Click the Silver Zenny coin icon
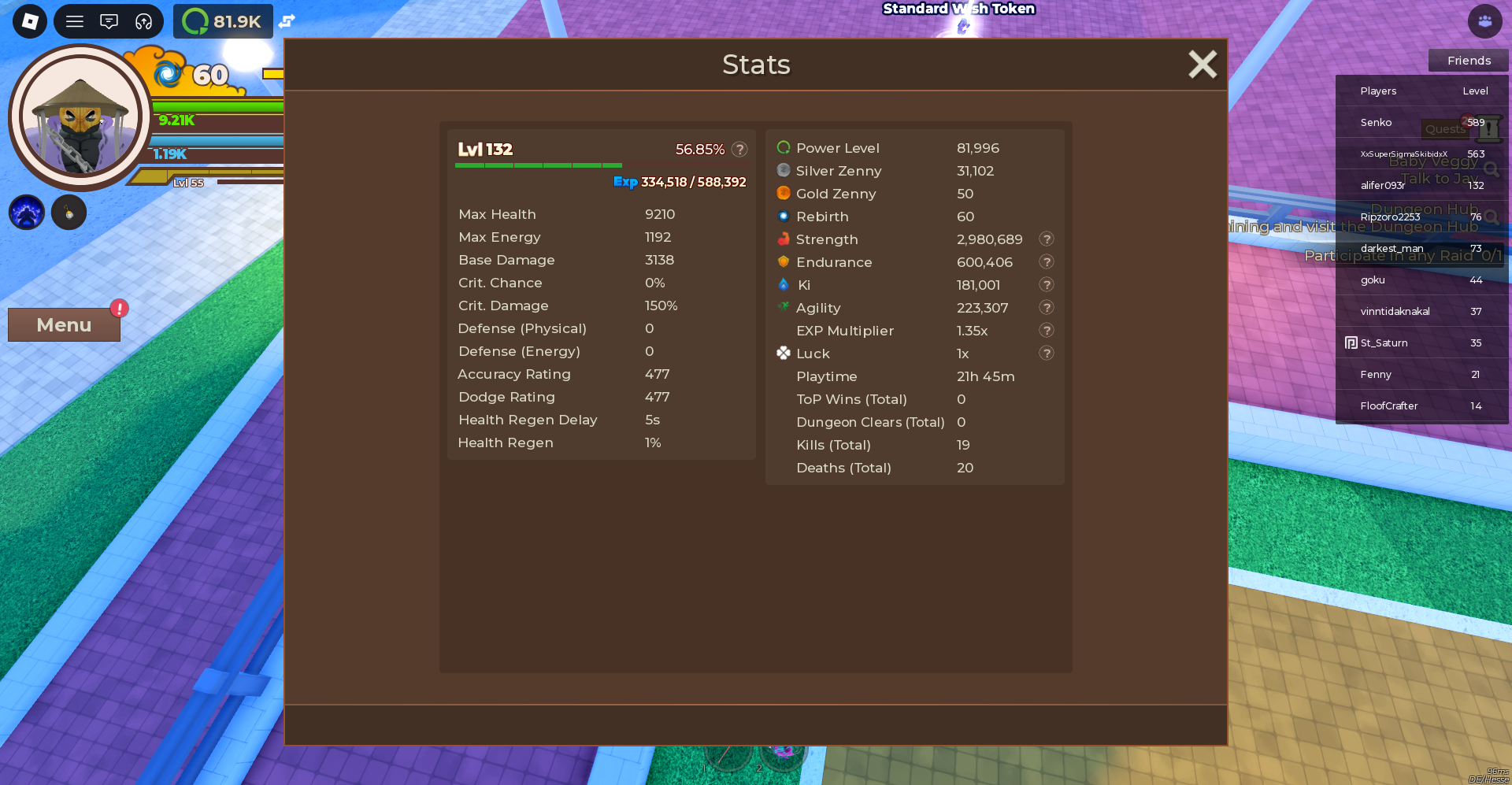This screenshot has width=1512, height=785. point(784,170)
